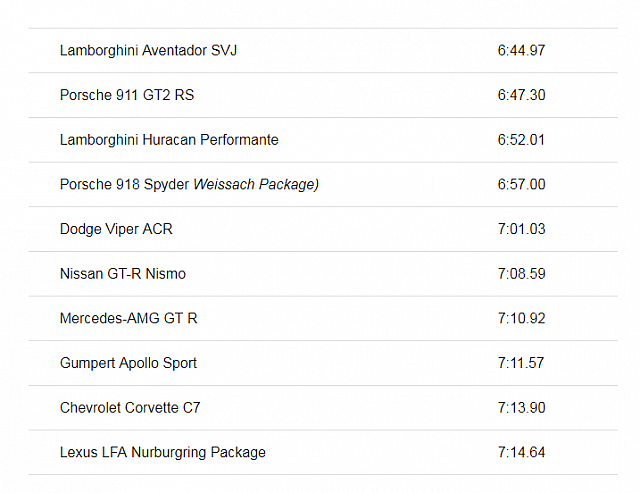Select the 7:11.57 lap time

pos(521,363)
